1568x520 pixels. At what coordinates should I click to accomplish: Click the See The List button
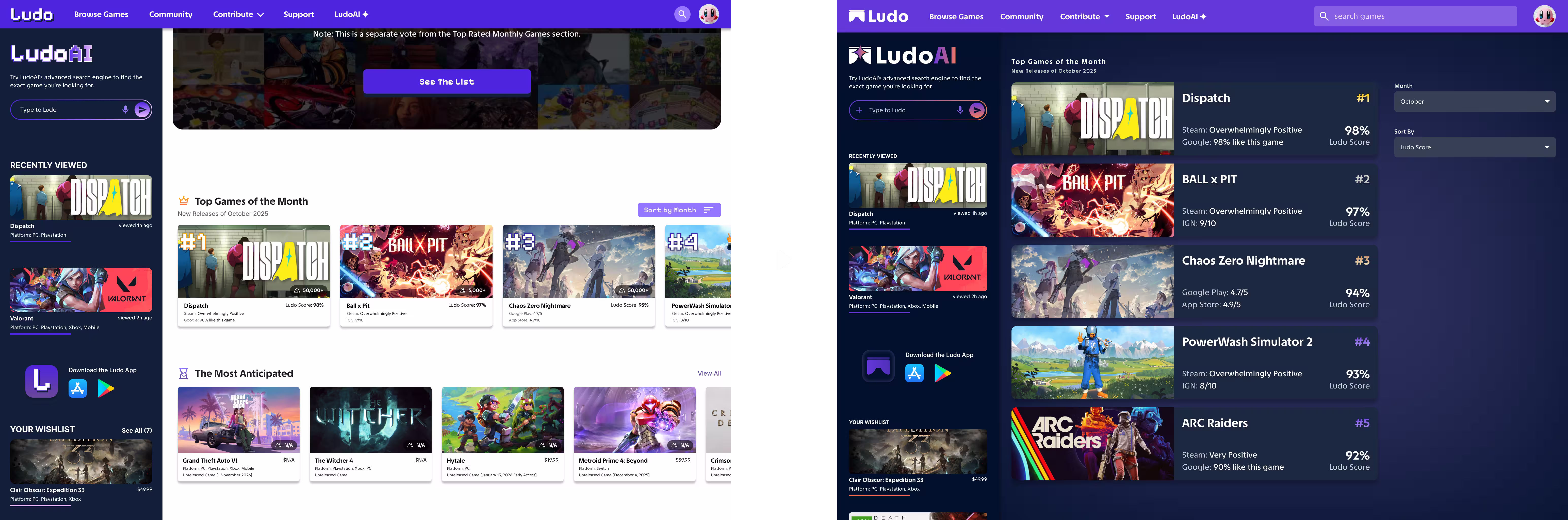(447, 81)
